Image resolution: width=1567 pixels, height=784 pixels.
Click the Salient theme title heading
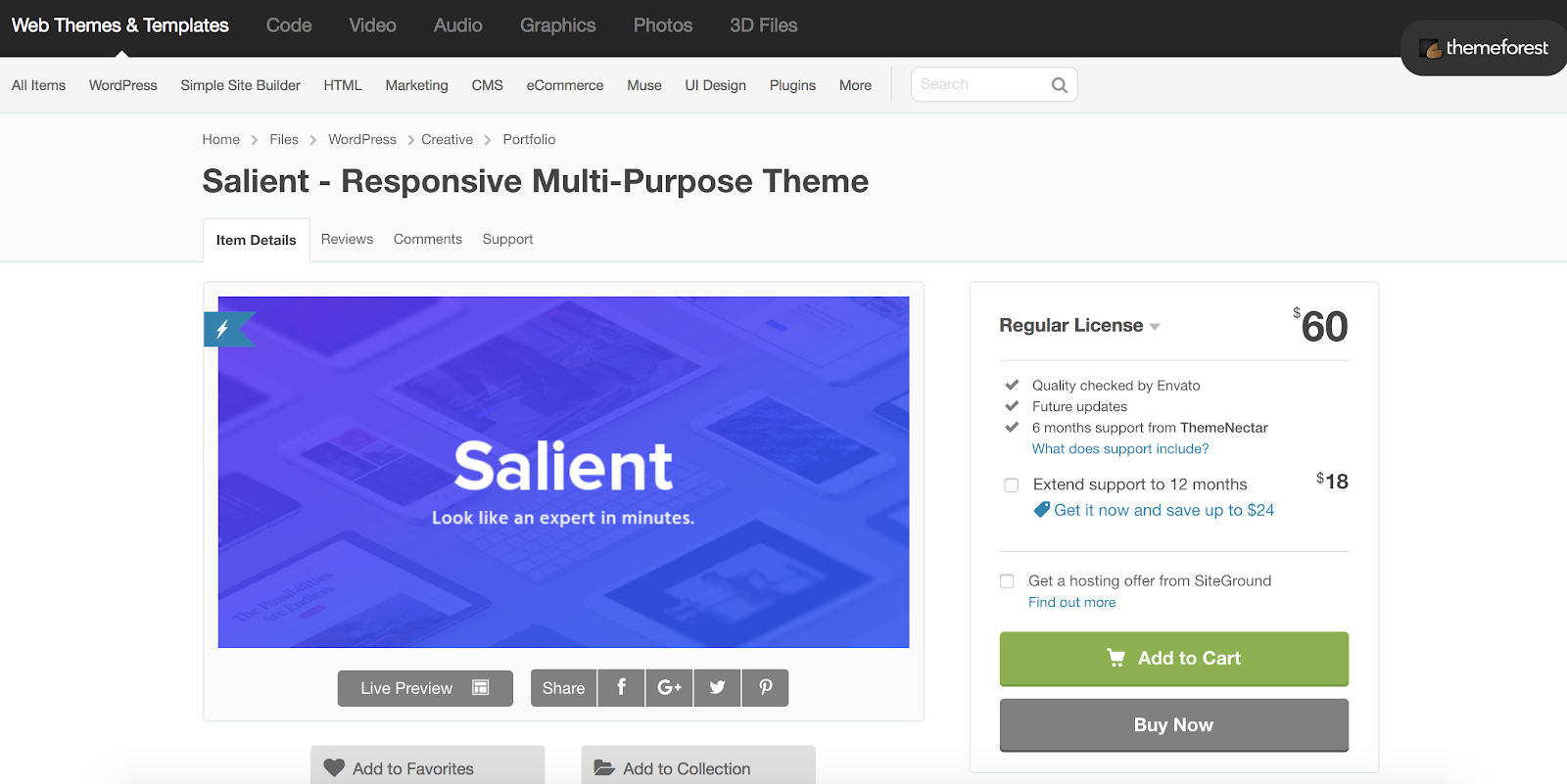(x=535, y=181)
